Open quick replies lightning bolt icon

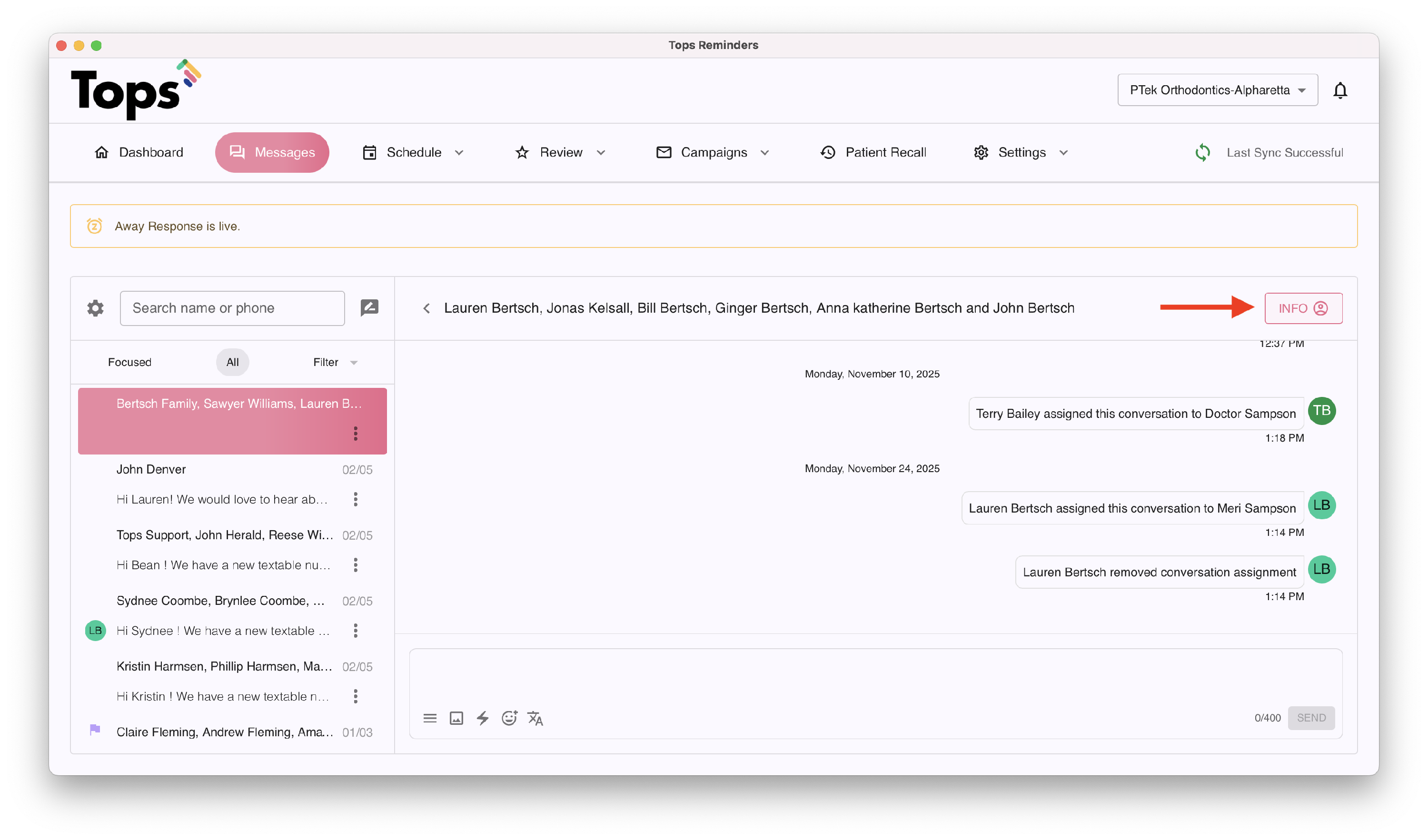[483, 718]
